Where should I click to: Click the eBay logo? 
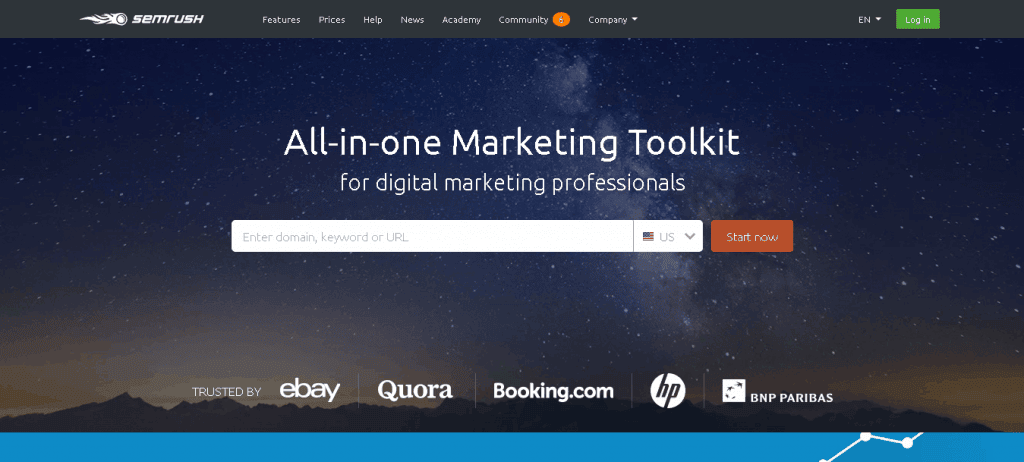pos(310,391)
